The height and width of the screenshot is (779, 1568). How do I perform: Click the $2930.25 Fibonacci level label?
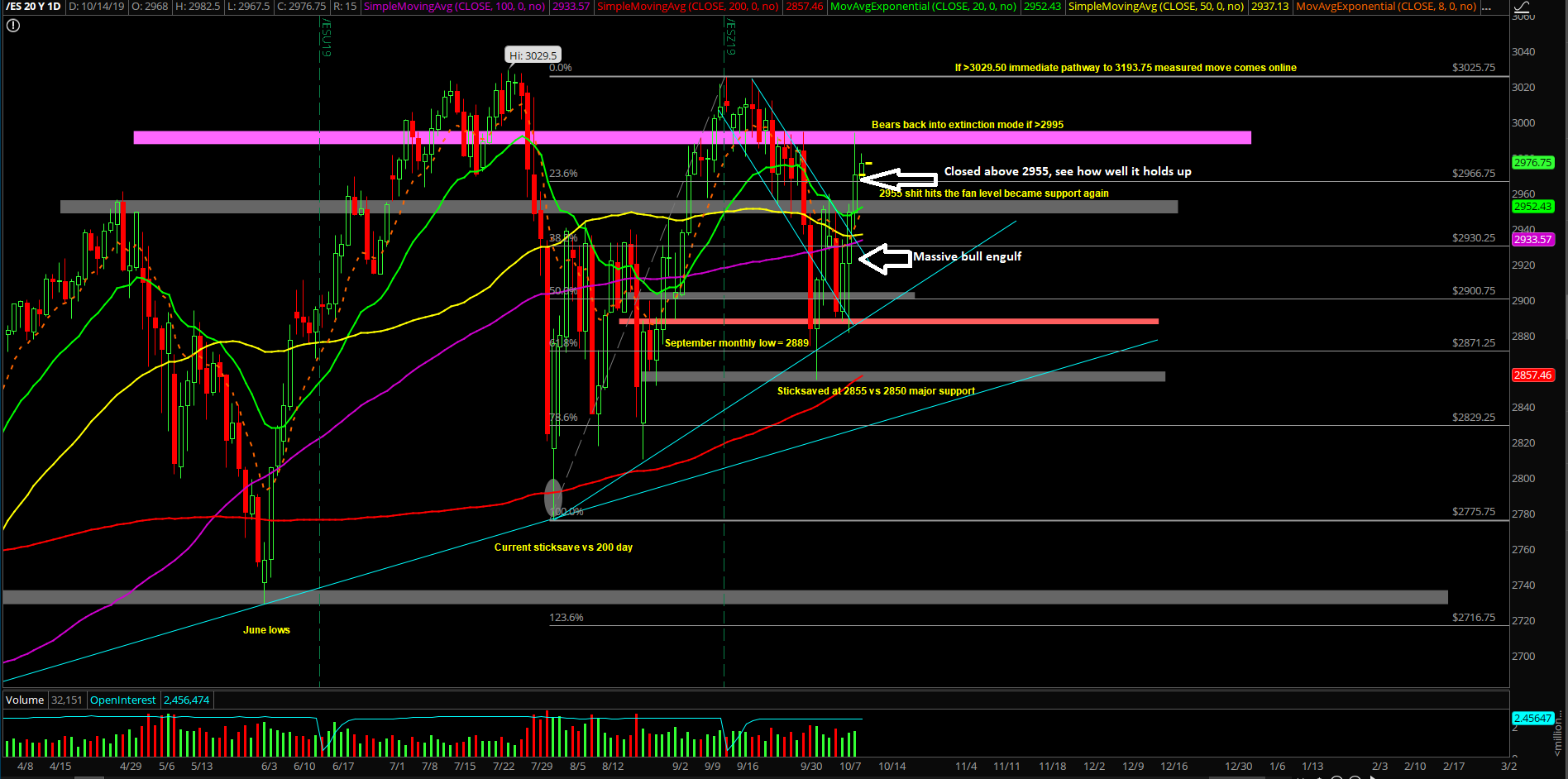click(x=1474, y=238)
